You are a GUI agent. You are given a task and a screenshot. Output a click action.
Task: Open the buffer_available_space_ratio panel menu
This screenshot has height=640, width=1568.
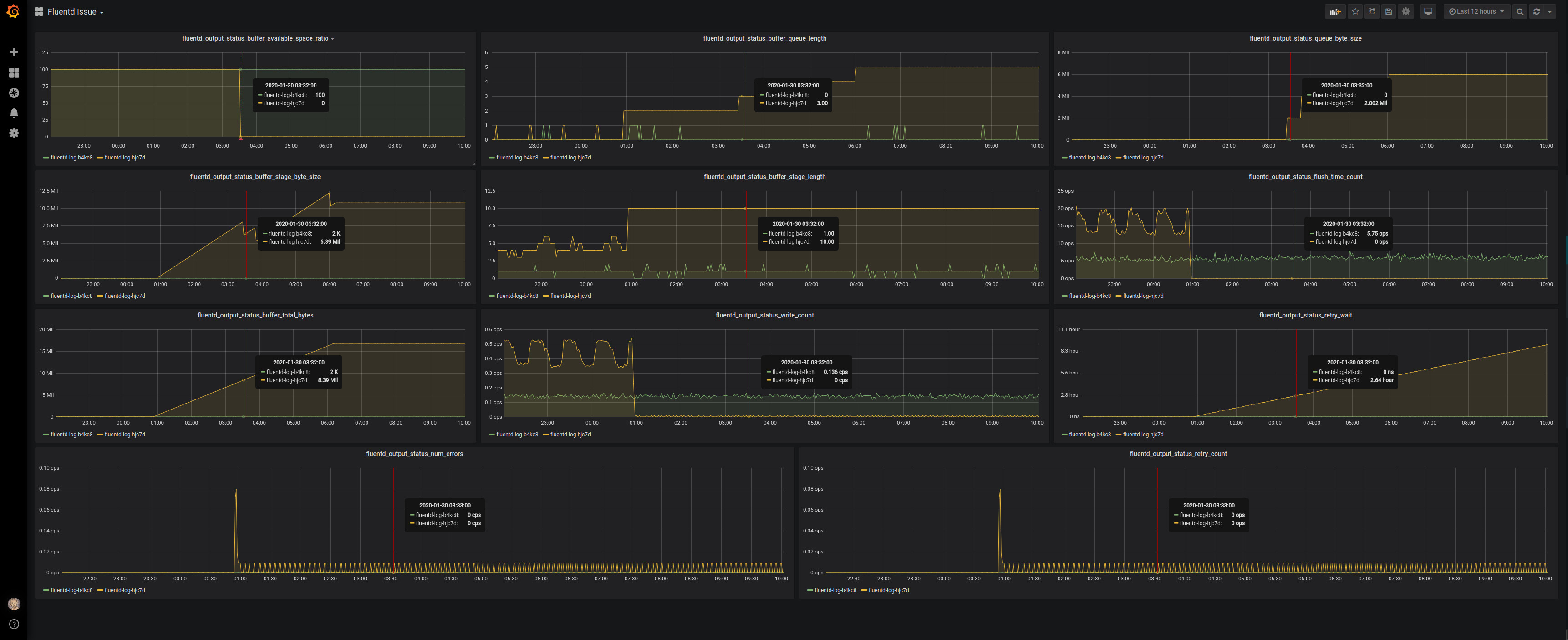[256, 38]
